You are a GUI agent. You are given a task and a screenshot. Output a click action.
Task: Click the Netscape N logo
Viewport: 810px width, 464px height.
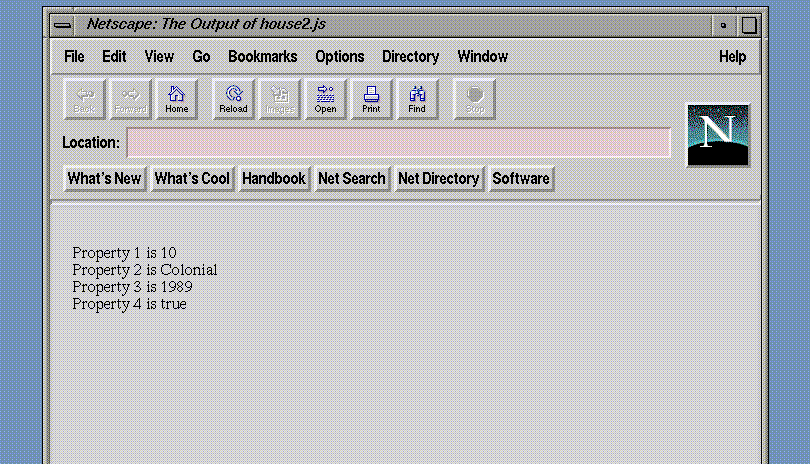click(x=718, y=135)
